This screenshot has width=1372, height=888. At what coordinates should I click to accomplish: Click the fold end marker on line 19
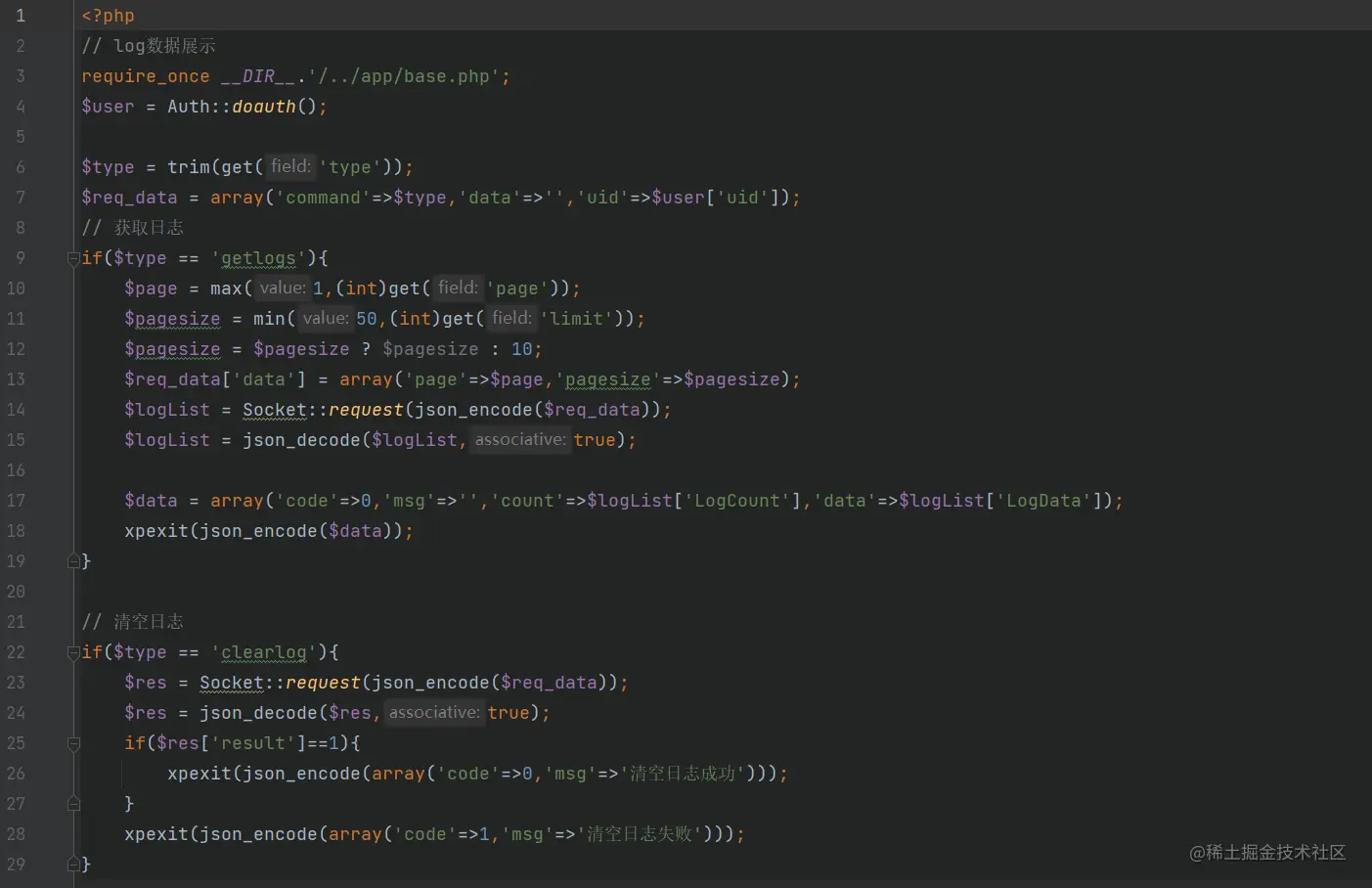[x=73, y=561]
